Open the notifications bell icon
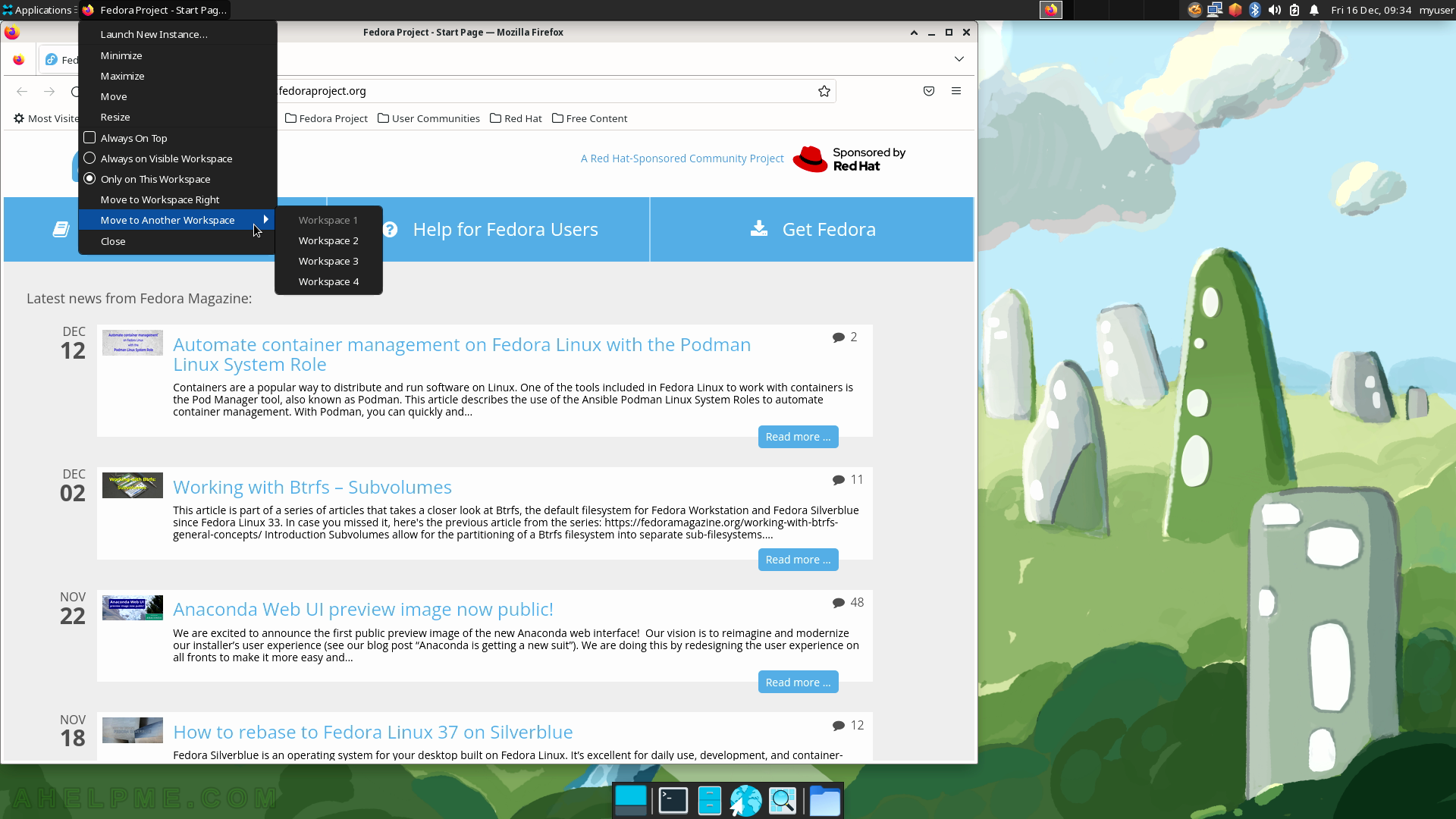 [1314, 10]
